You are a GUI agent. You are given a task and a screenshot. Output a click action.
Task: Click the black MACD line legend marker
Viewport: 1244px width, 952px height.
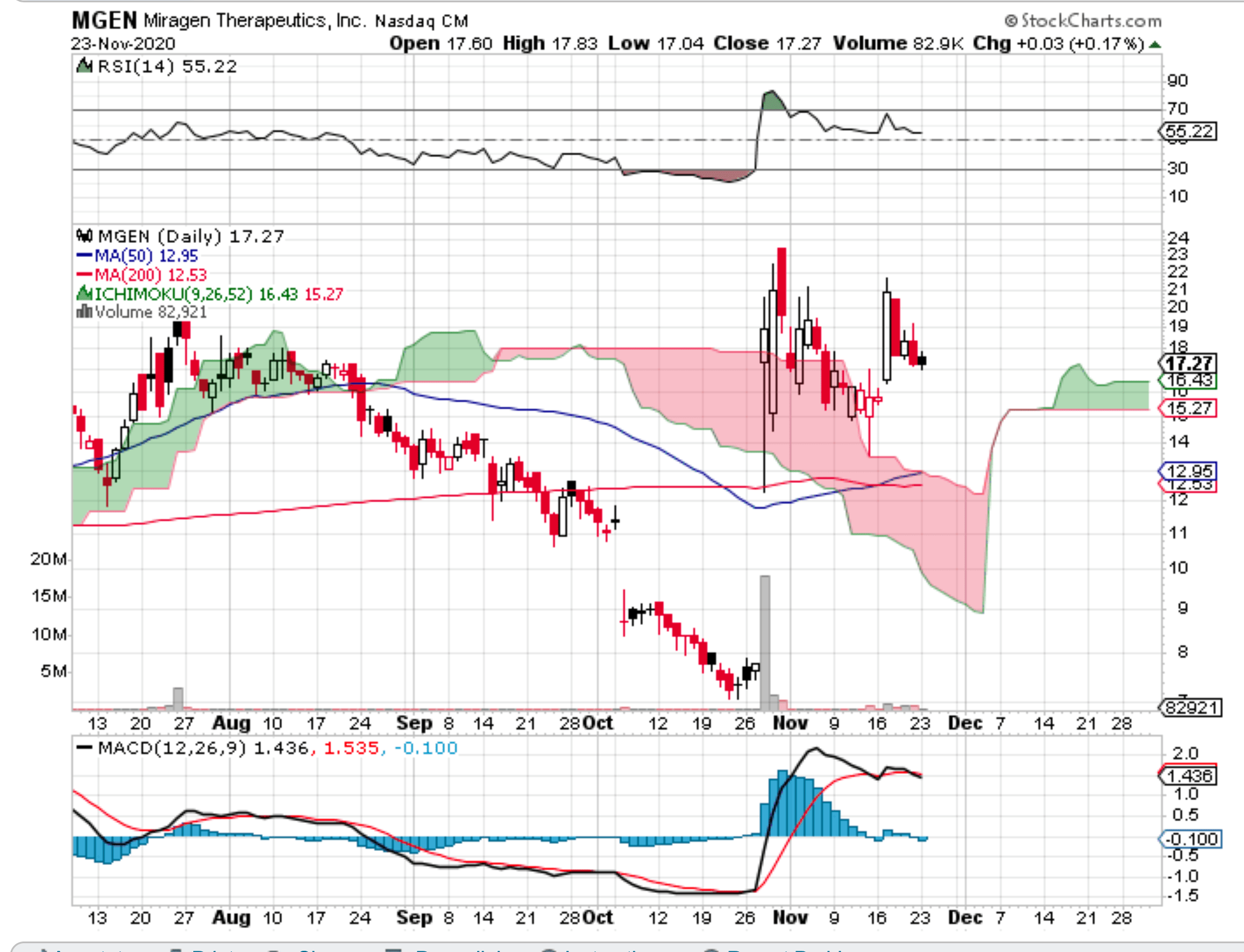click(85, 748)
